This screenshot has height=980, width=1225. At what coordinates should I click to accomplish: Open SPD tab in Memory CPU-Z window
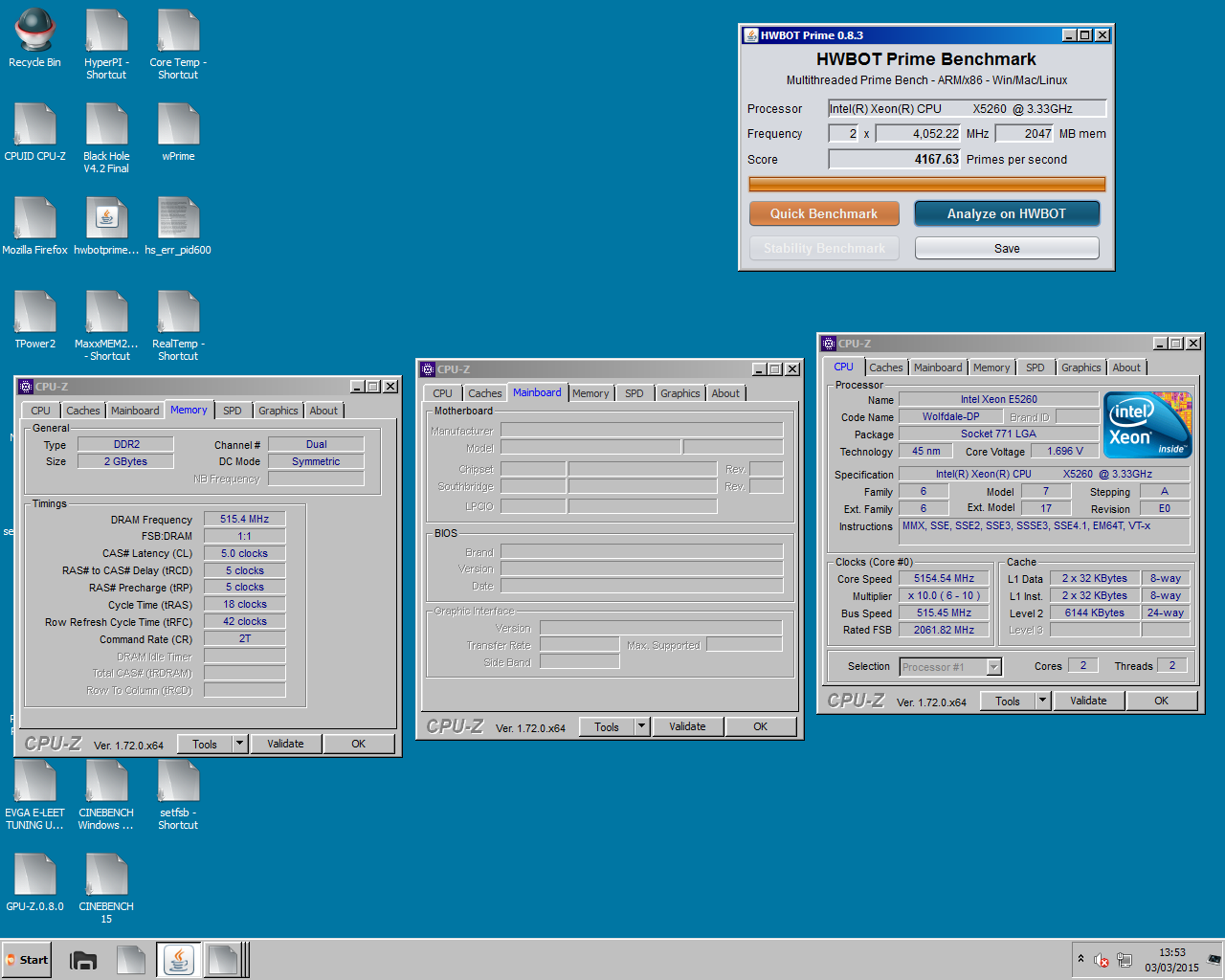tap(233, 411)
